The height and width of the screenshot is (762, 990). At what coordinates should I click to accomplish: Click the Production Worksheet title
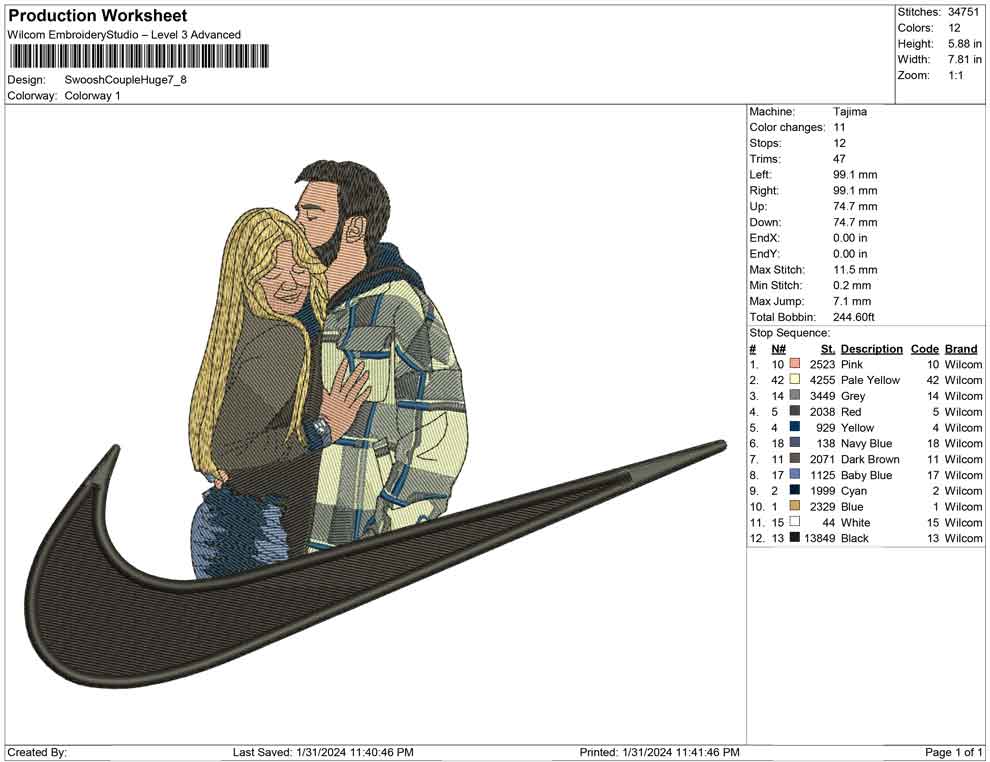click(x=98, y=16)
